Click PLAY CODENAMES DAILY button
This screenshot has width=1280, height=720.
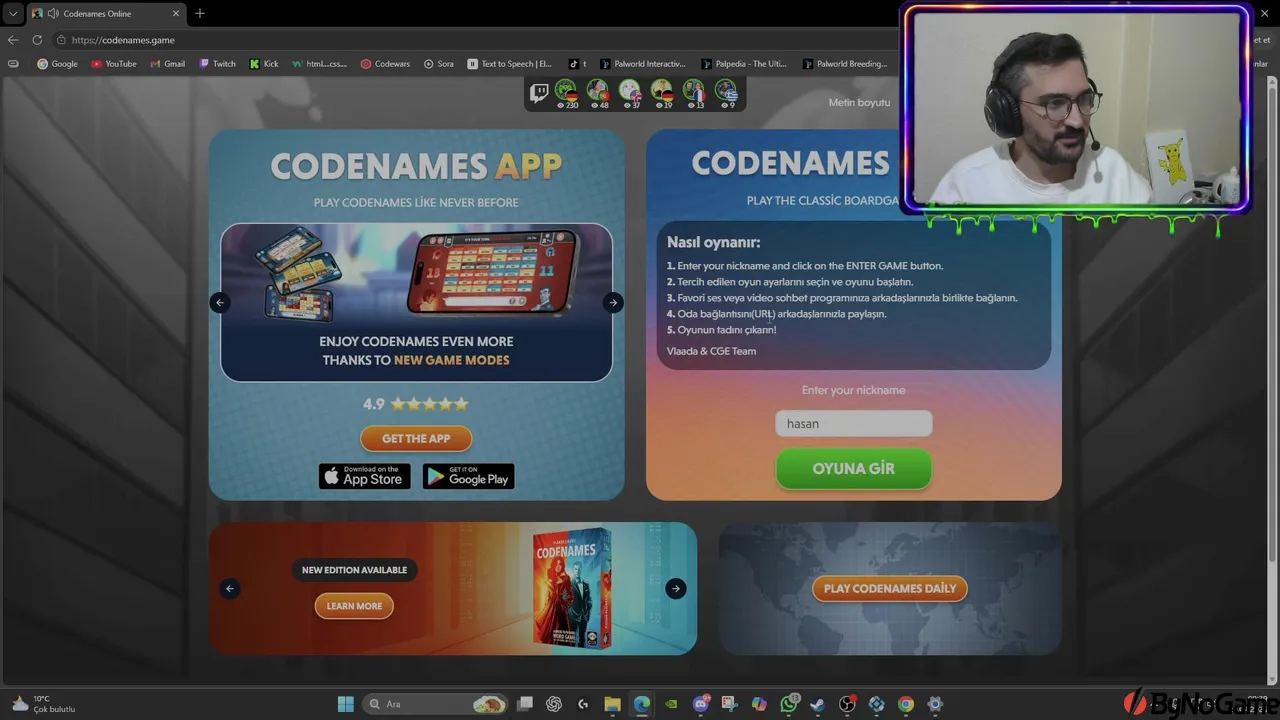point(890,588)
